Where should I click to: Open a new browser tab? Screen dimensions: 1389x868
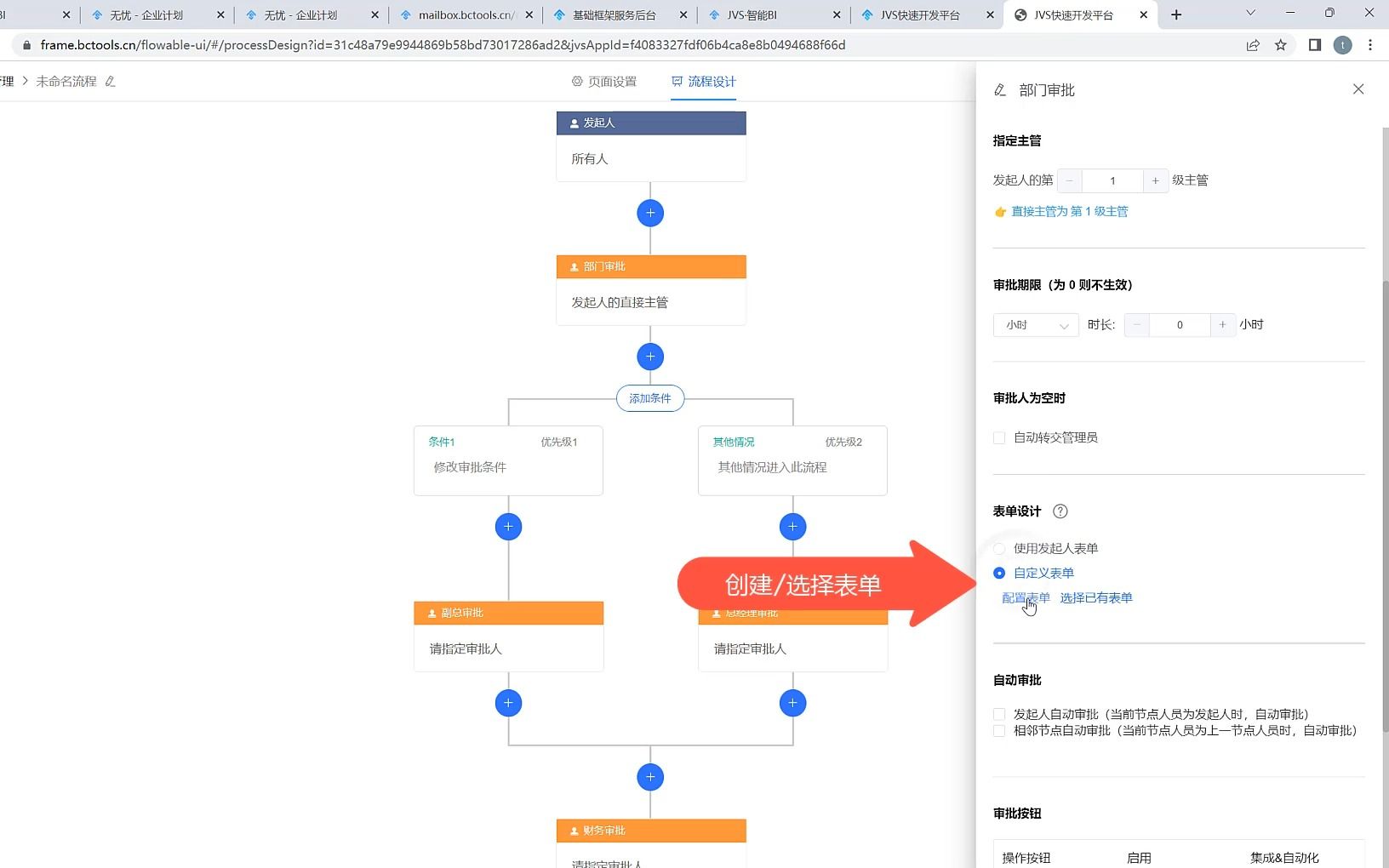[1176, 14]
